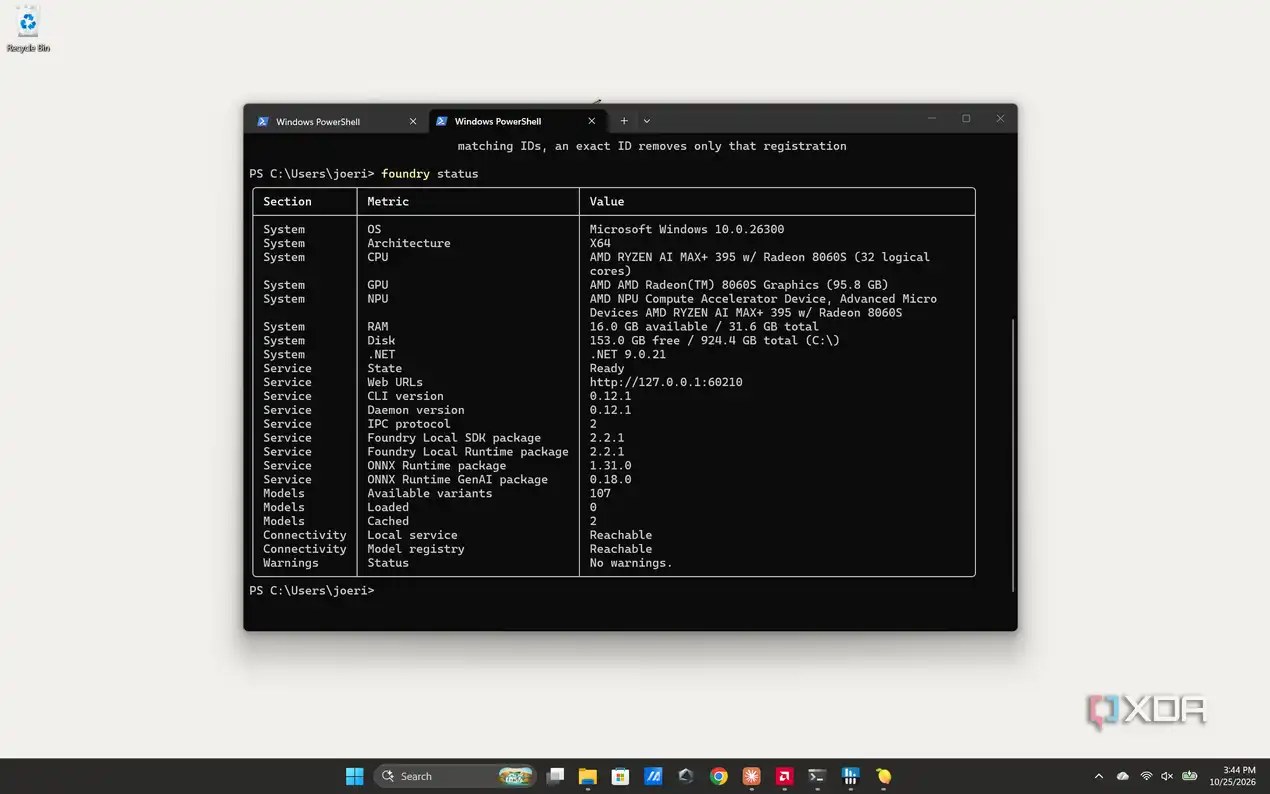
Task: Click the OneDrive cloud tray icon
Action: click(1123, 776)
